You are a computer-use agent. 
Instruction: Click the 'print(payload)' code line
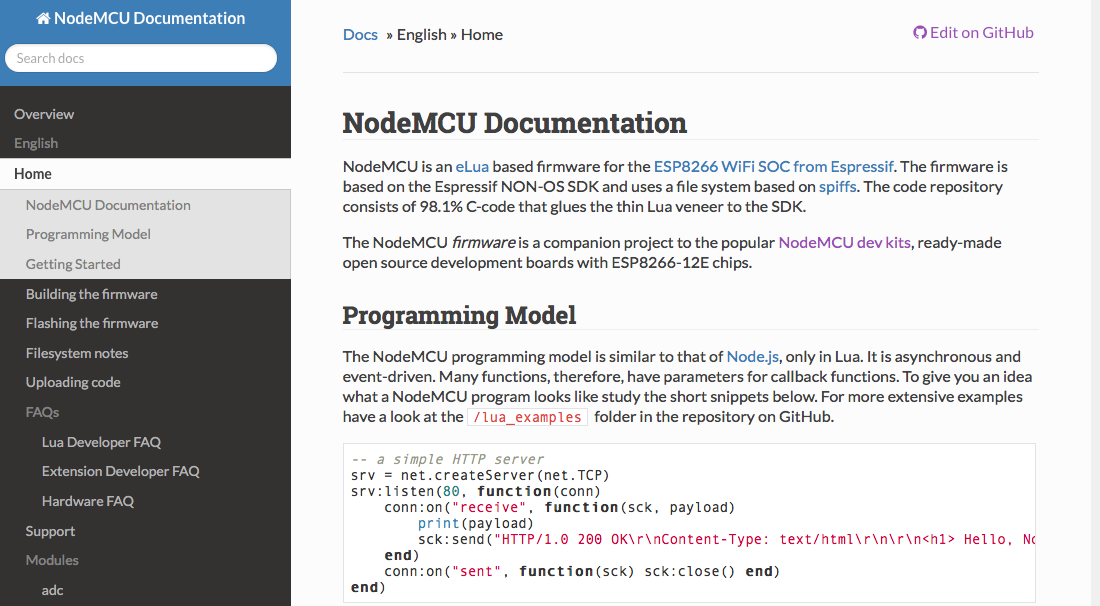point(476,524)
